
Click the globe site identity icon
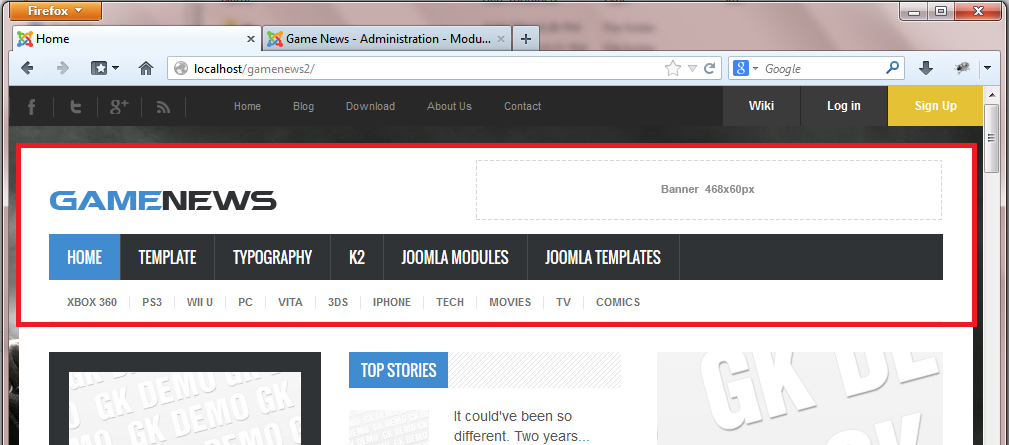click(x=181, y=68)
